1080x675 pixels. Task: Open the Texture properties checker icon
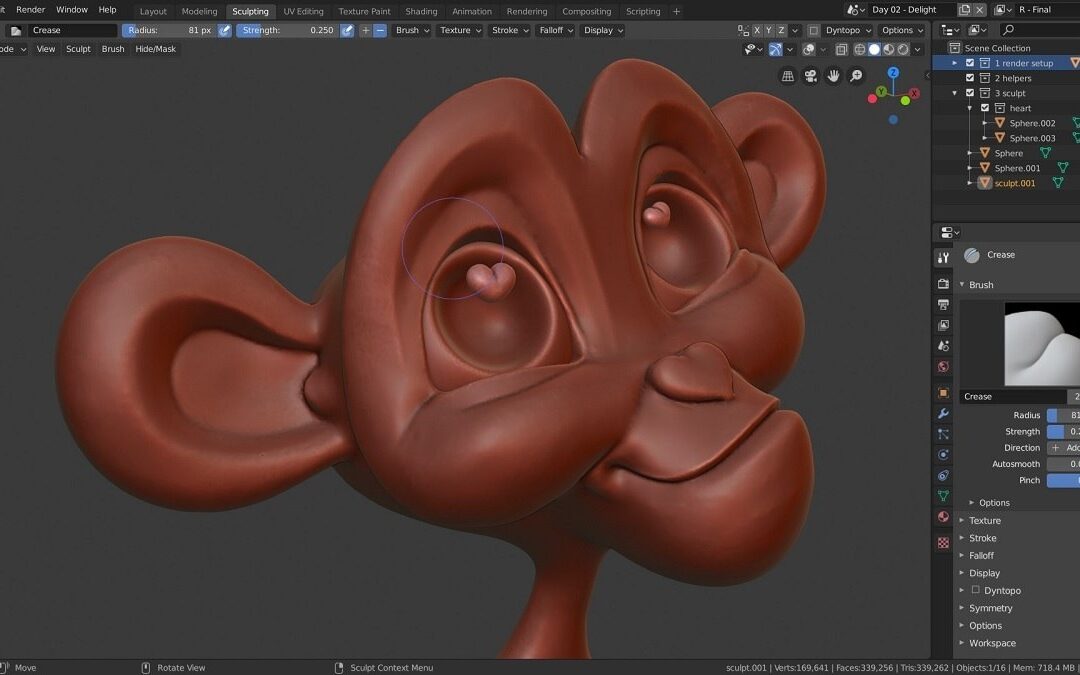tap(943, 543)
